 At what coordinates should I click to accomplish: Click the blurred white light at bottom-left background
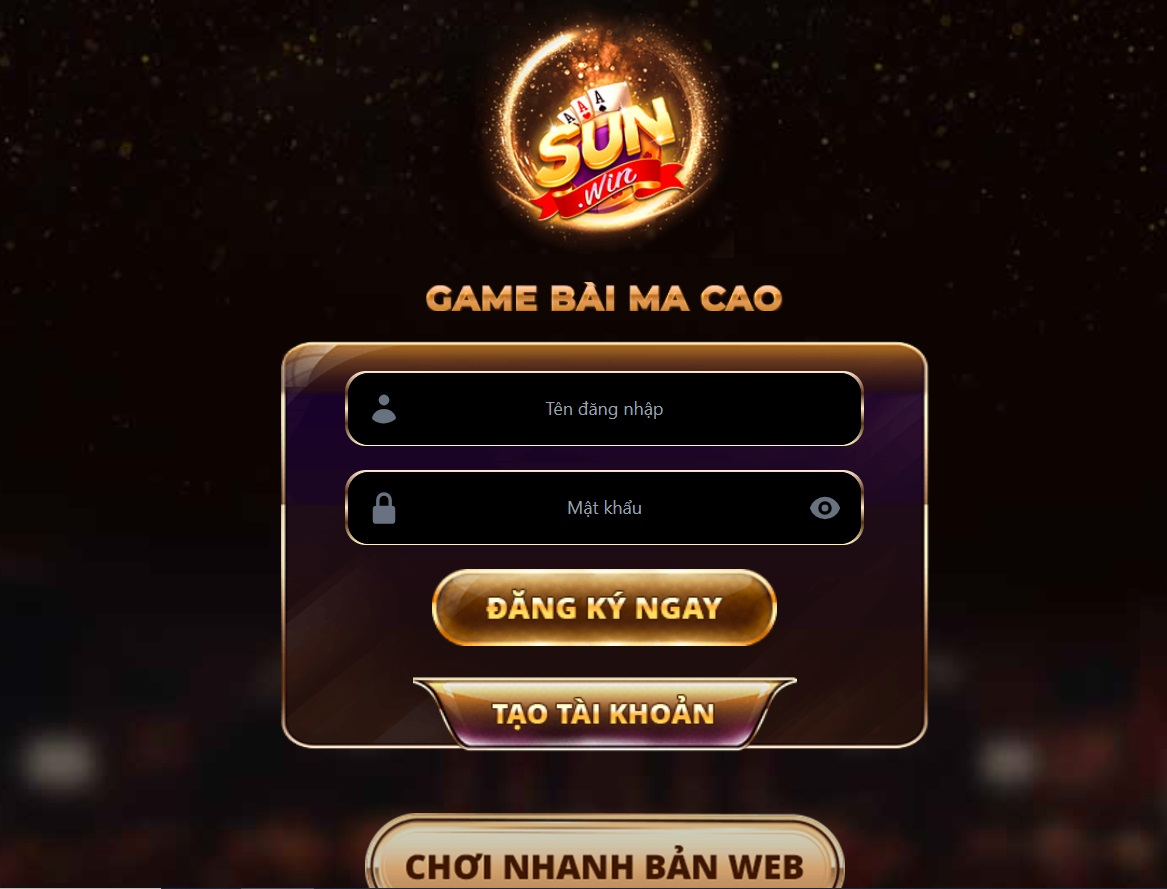(x=60, y=761)
